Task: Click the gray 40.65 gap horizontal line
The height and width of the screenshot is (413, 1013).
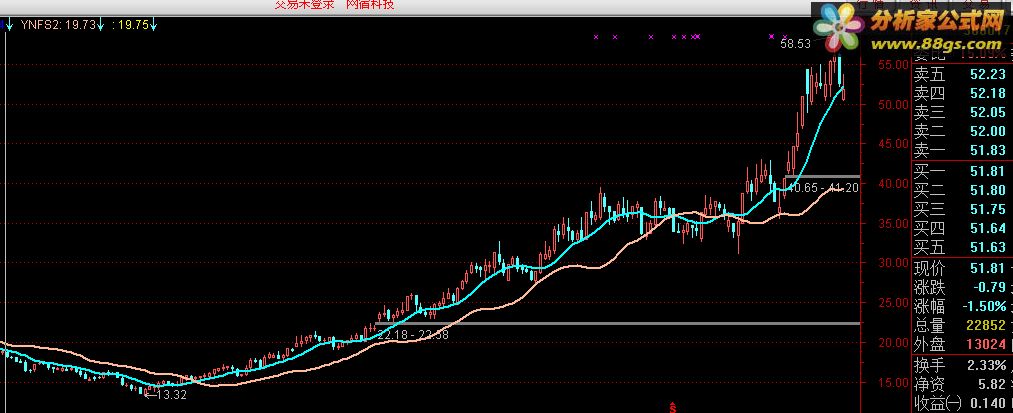Action: (x=822, y=176)
